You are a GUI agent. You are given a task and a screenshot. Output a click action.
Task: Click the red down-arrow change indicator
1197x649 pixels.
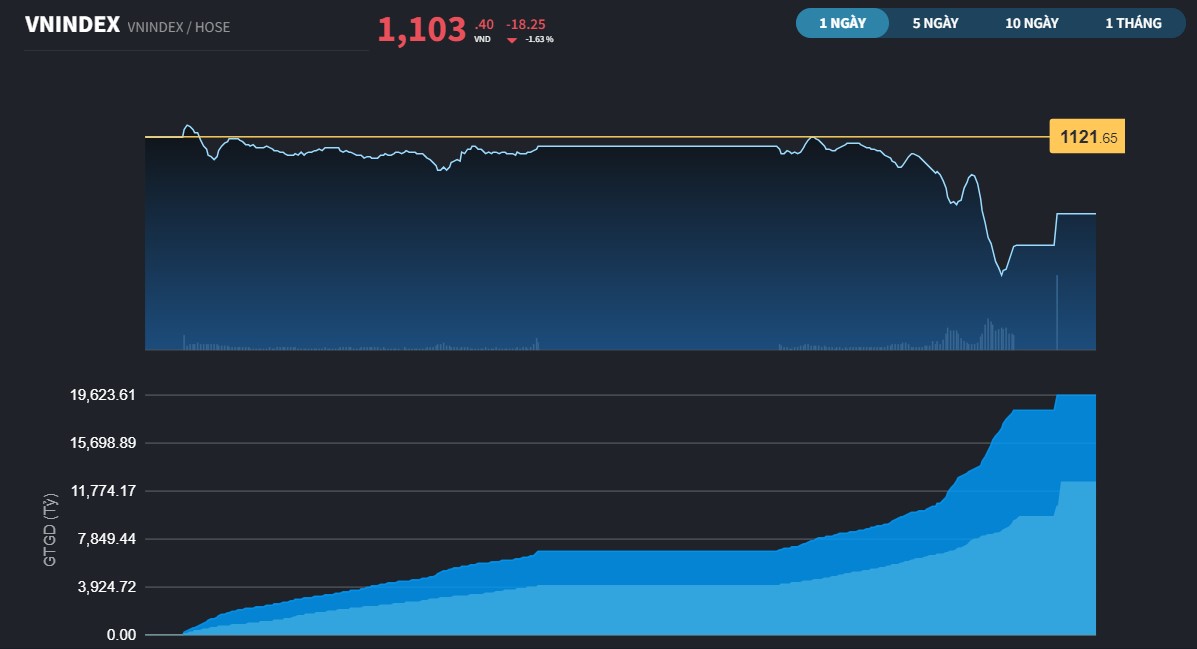pos(511,40)
